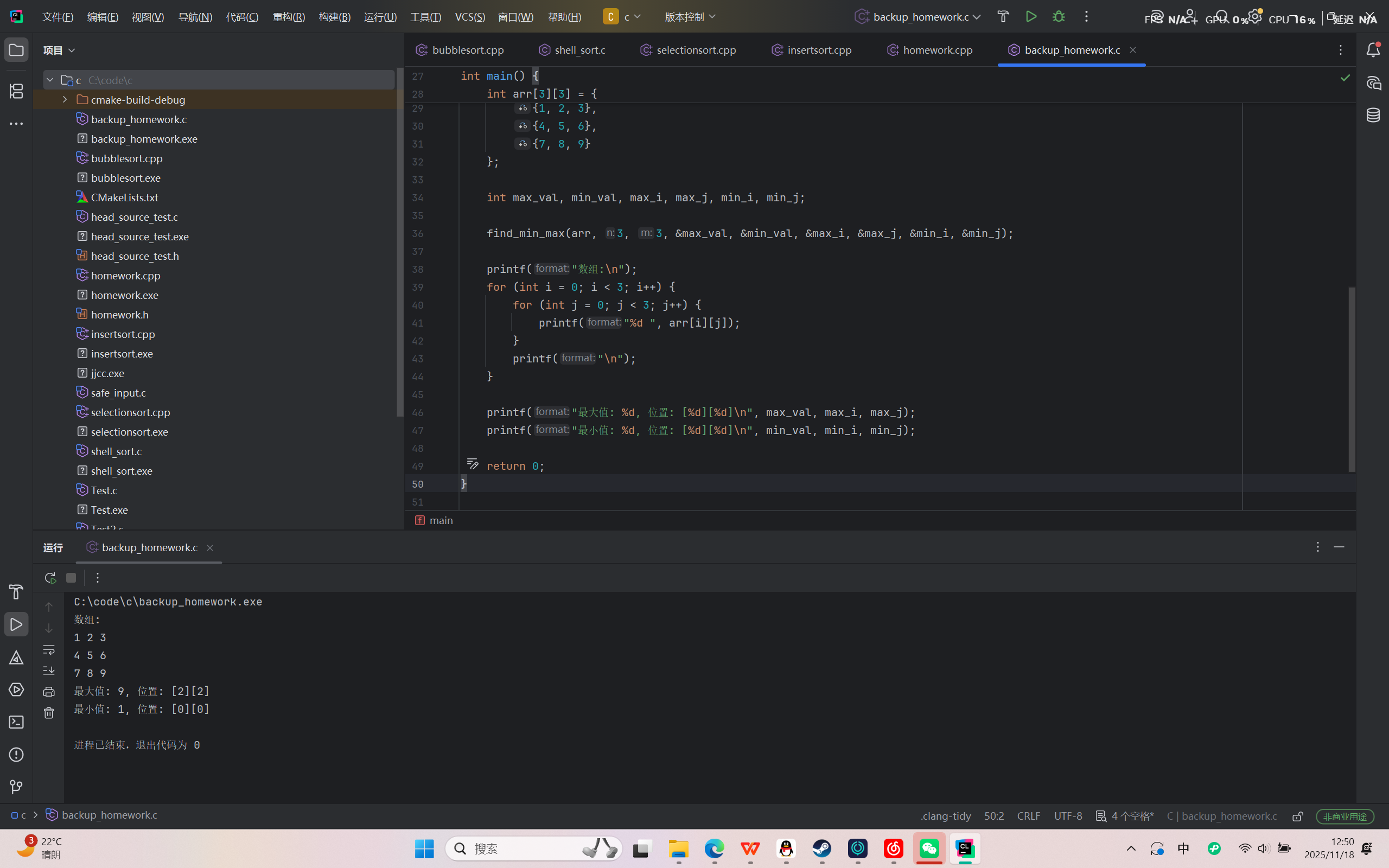Expand the cmake-build-debug folder
The height and width of the screenshot is (868, 1389).
tap(65, 100)
